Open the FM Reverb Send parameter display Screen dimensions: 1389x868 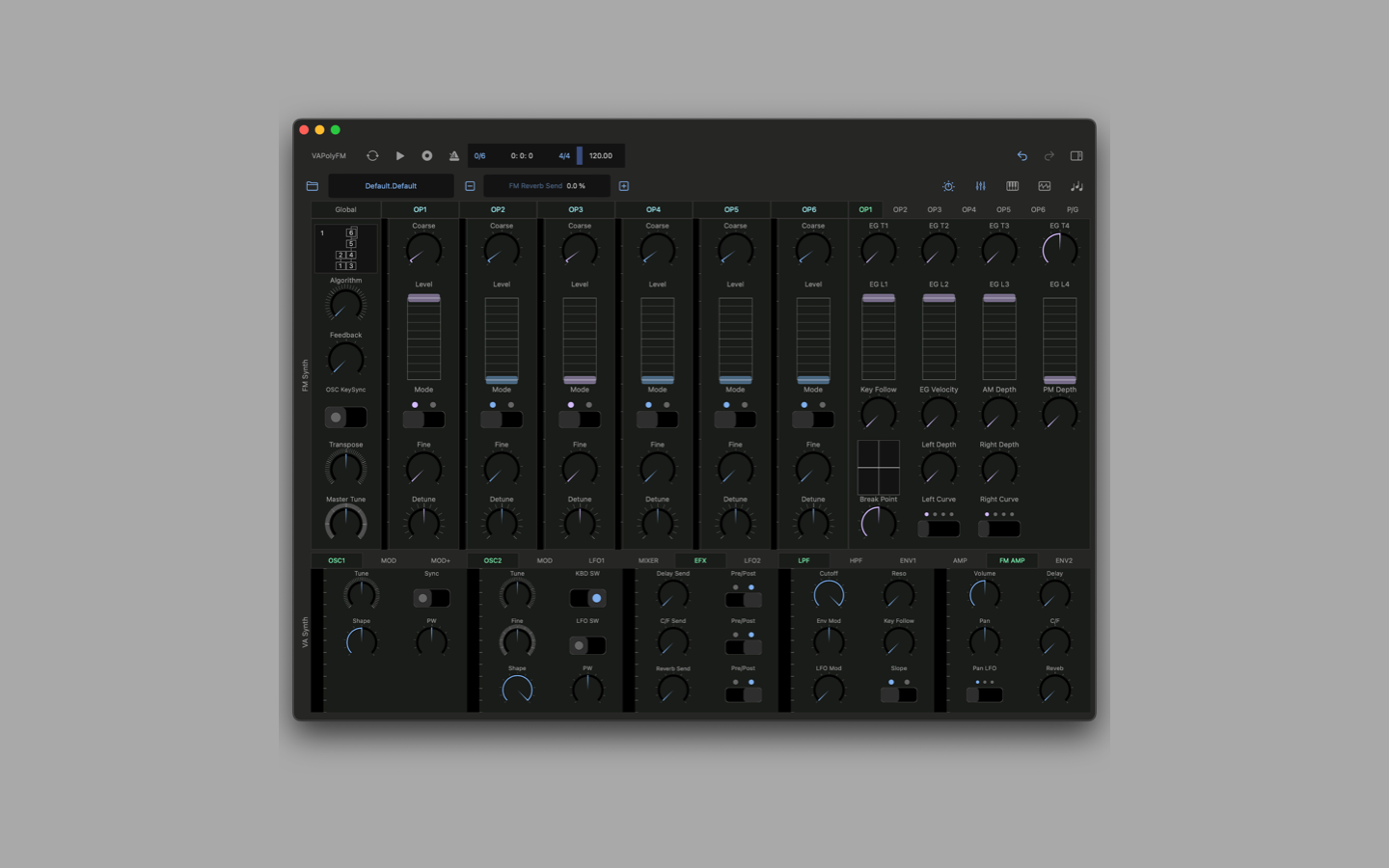[x=547, y=186]
